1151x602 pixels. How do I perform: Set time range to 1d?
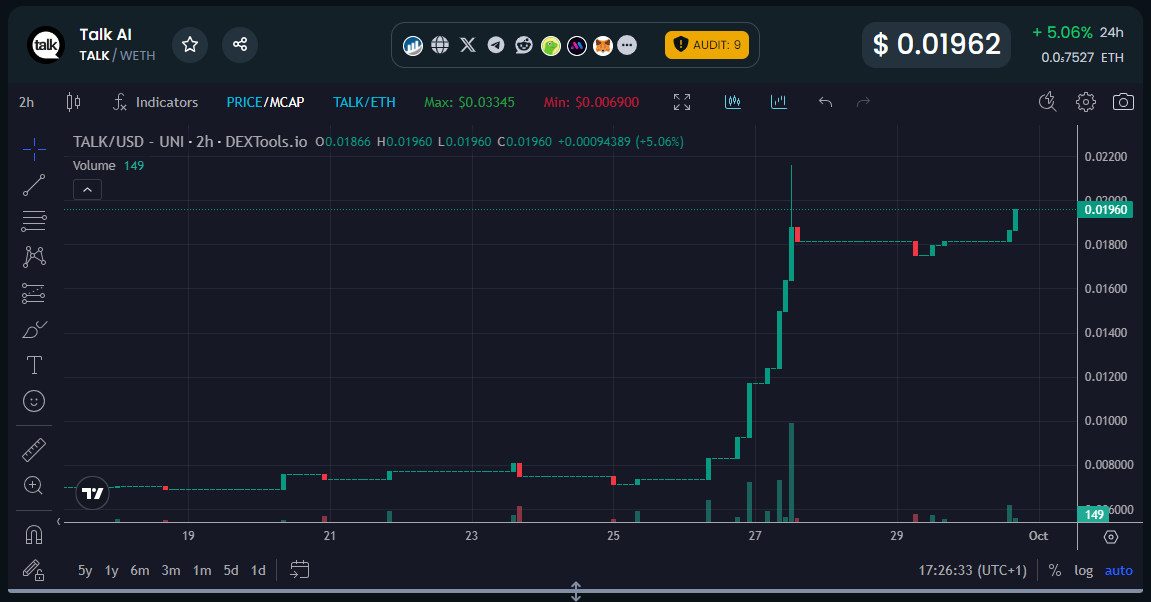click(258, 570)
